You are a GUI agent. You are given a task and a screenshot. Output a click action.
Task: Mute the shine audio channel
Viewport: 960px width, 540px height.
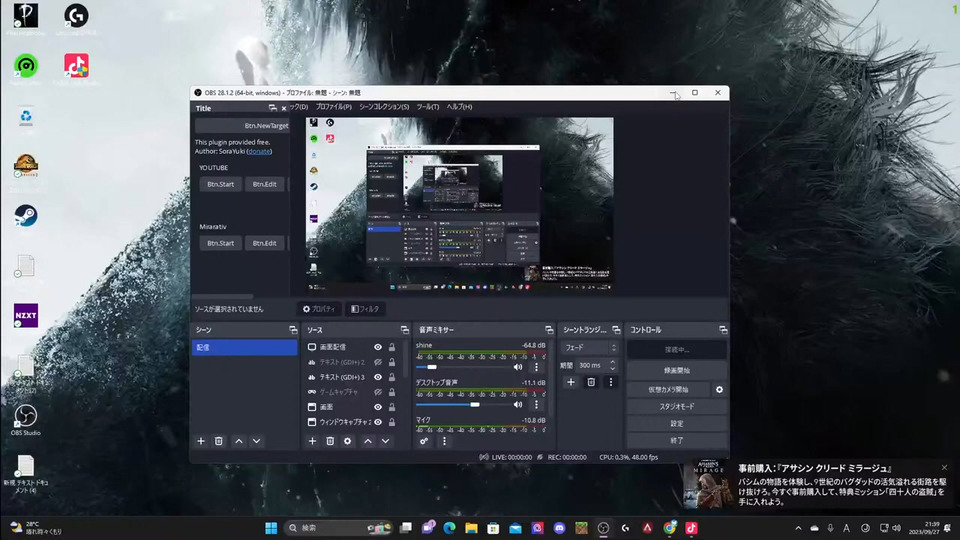[518, 367]
